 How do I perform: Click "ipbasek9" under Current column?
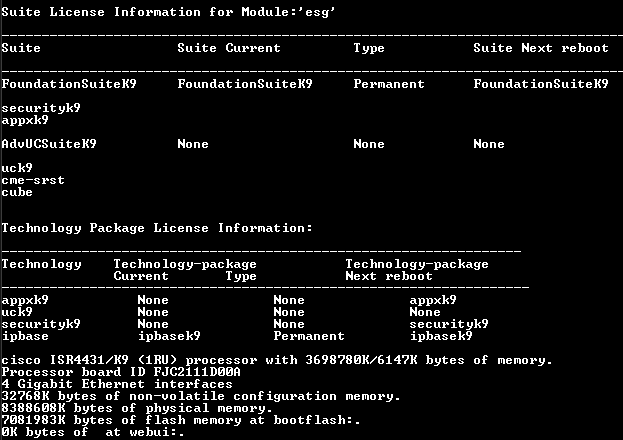coord(169,336)
